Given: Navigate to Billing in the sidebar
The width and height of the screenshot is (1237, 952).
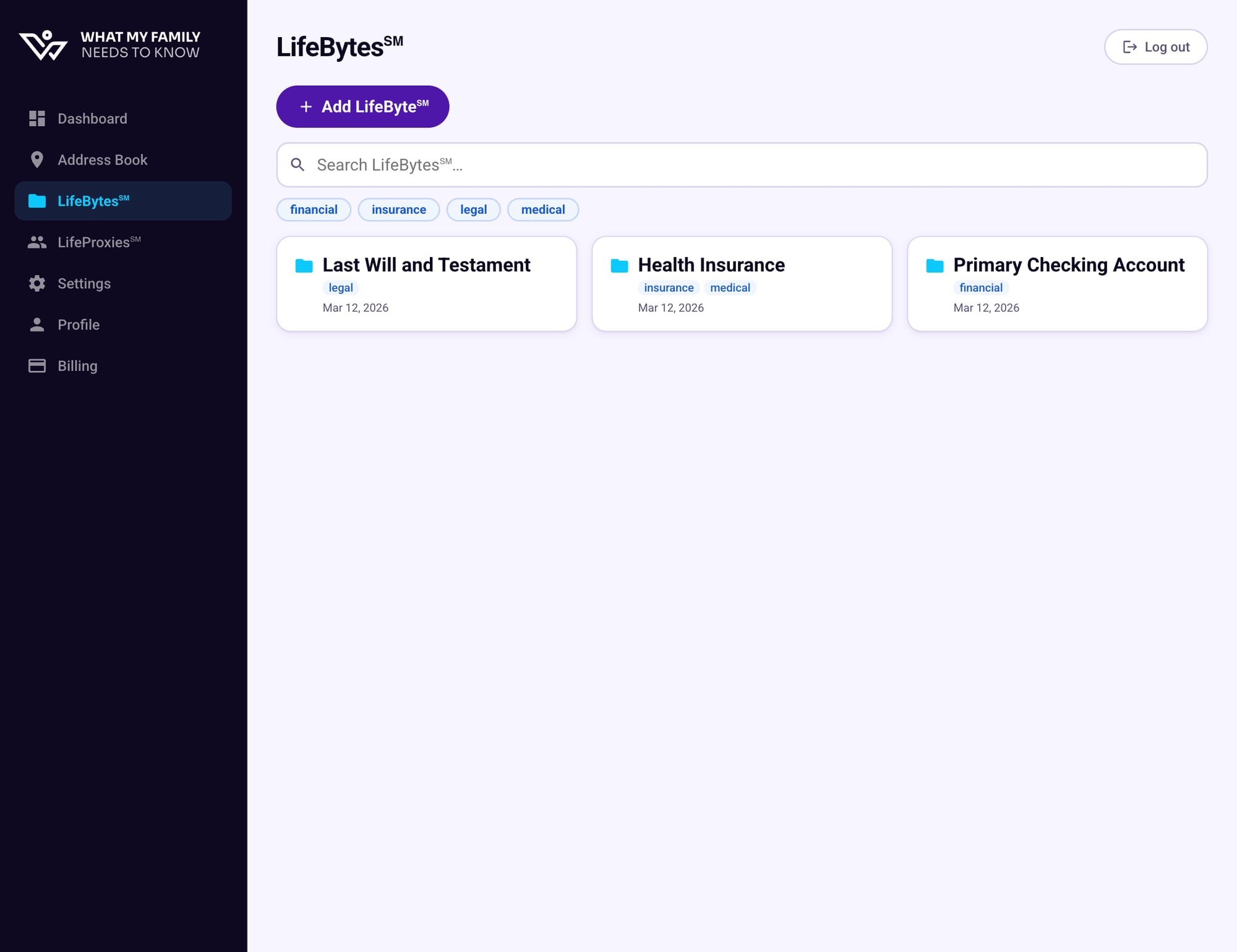Looking at the screenshot, I should [x=77, y=365].
